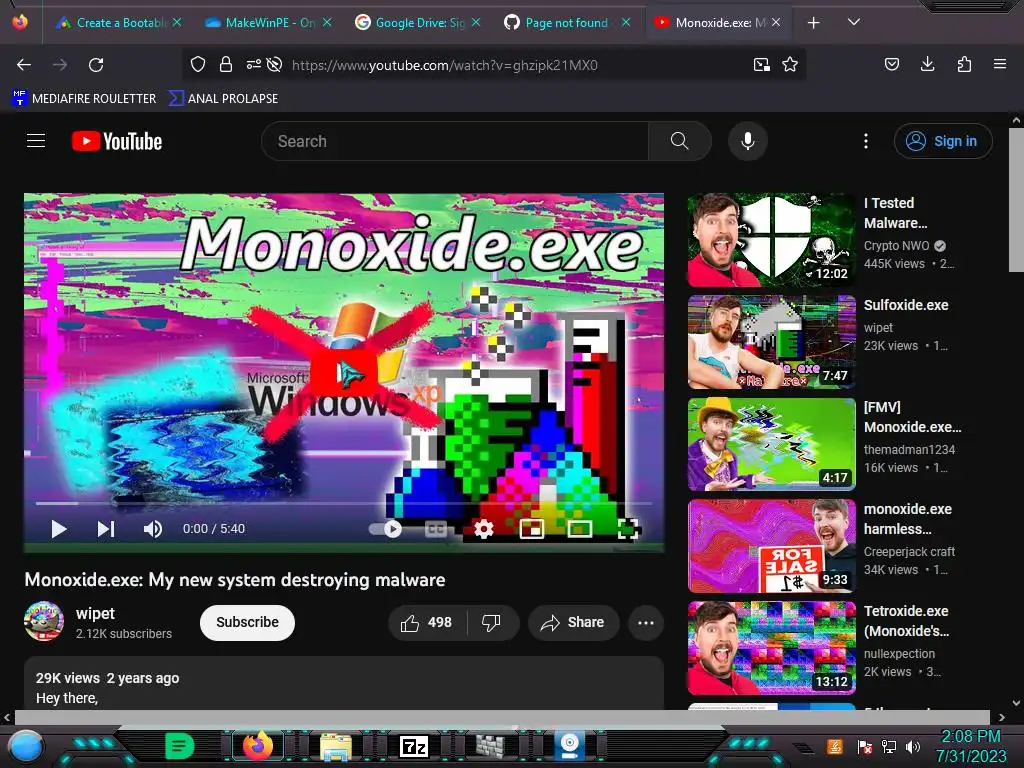Open the Firefox downloads panel

pos(927,64)
